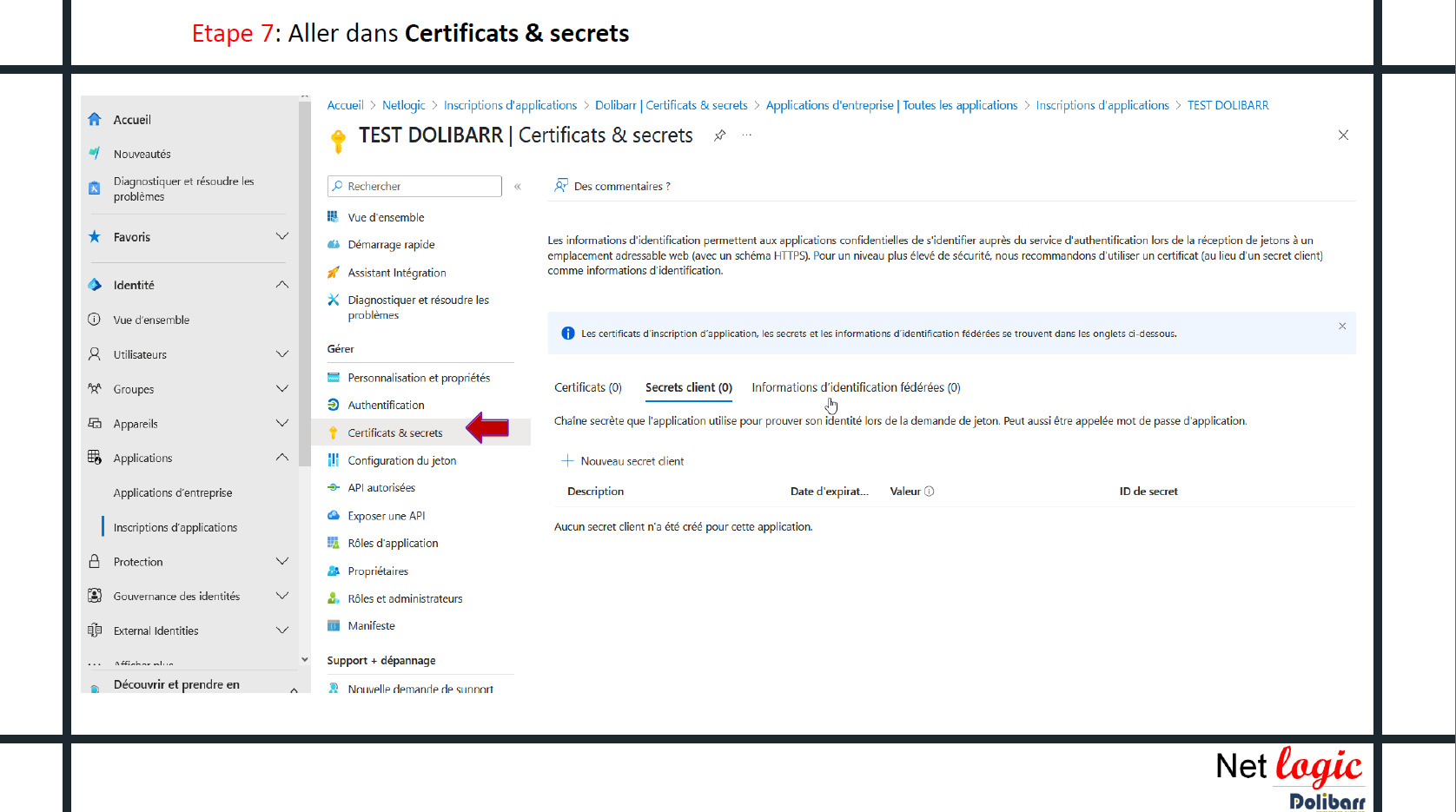Dismiss the blue information banner
The image size is (1456, 812).
coord(1342,327)
